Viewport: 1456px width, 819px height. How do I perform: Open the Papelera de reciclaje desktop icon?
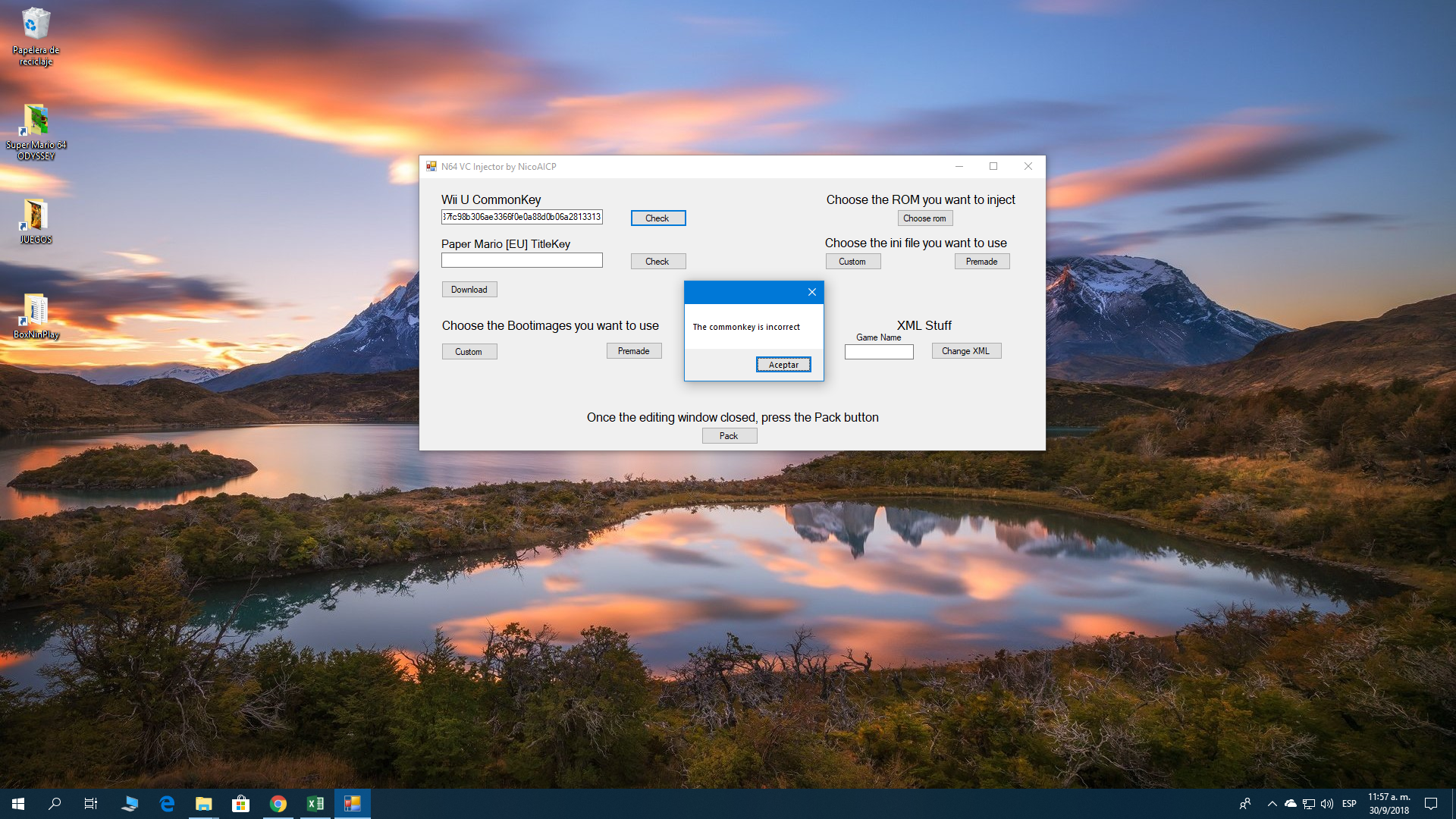pos(36,36)
